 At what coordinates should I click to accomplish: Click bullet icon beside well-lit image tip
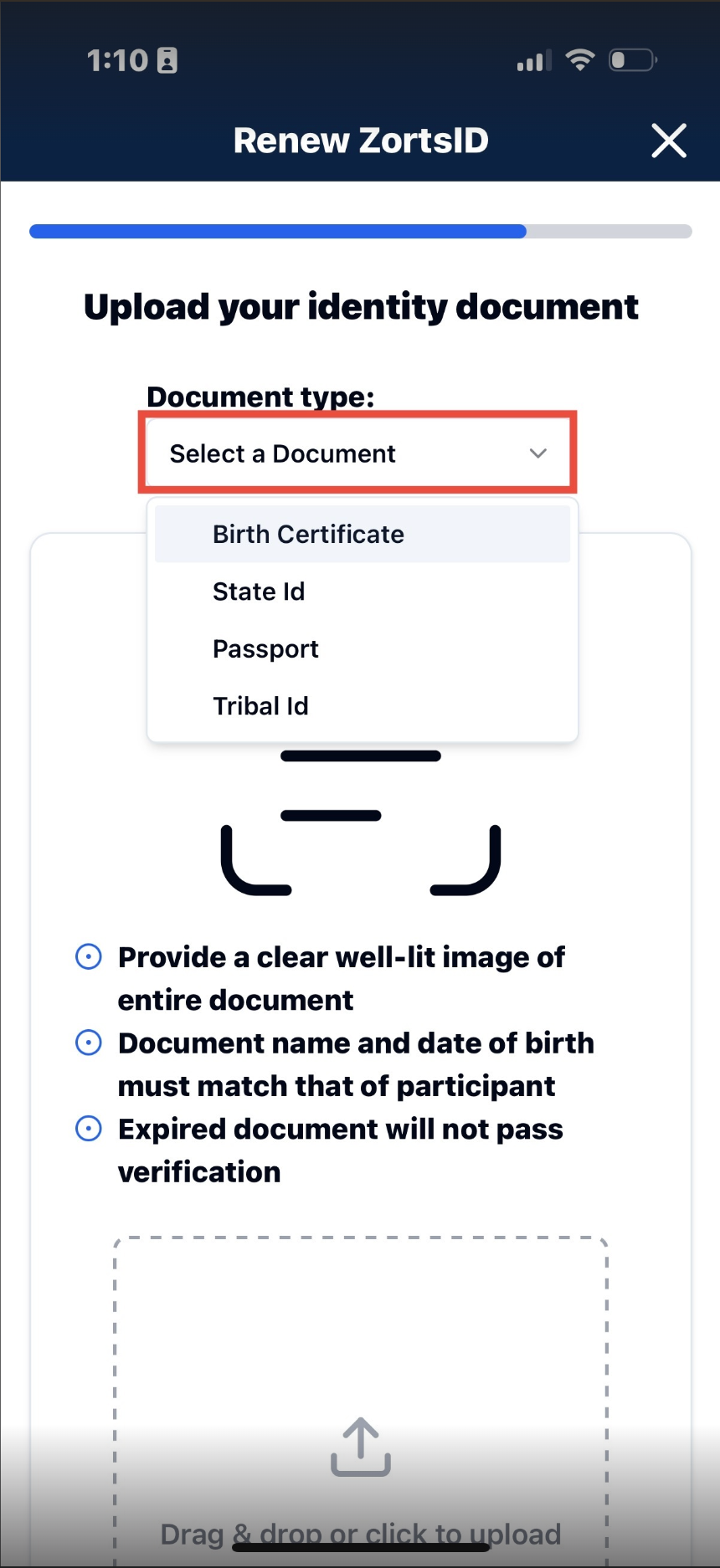click(x=89, y=956)
